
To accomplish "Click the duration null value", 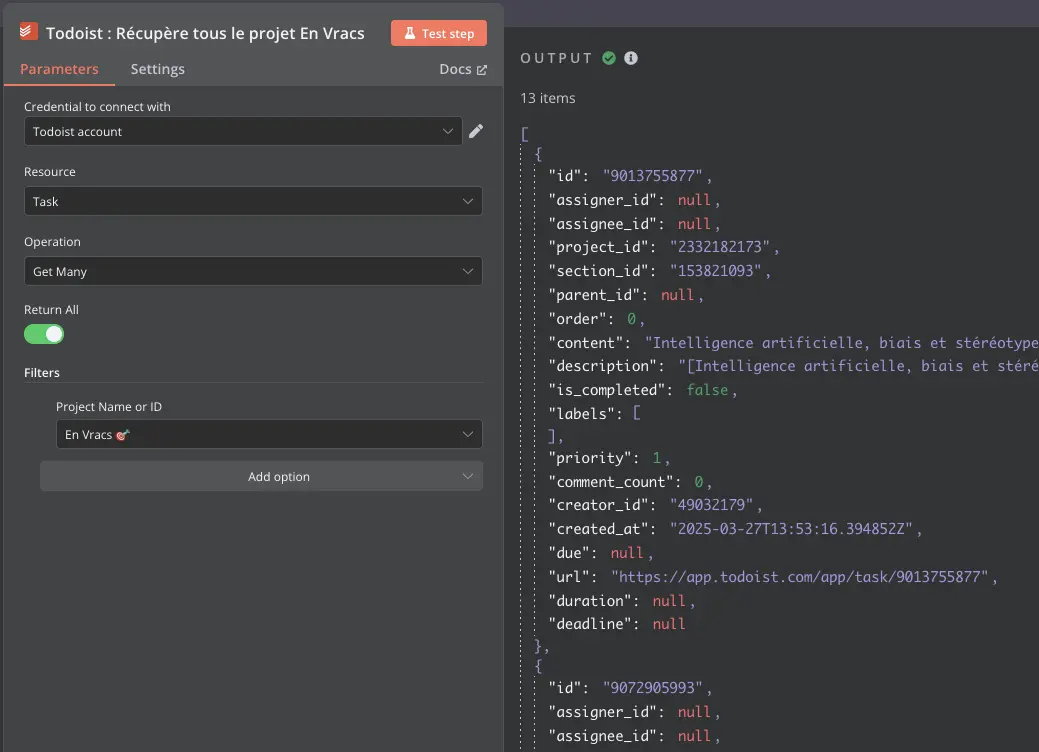I will click(669, 600).
